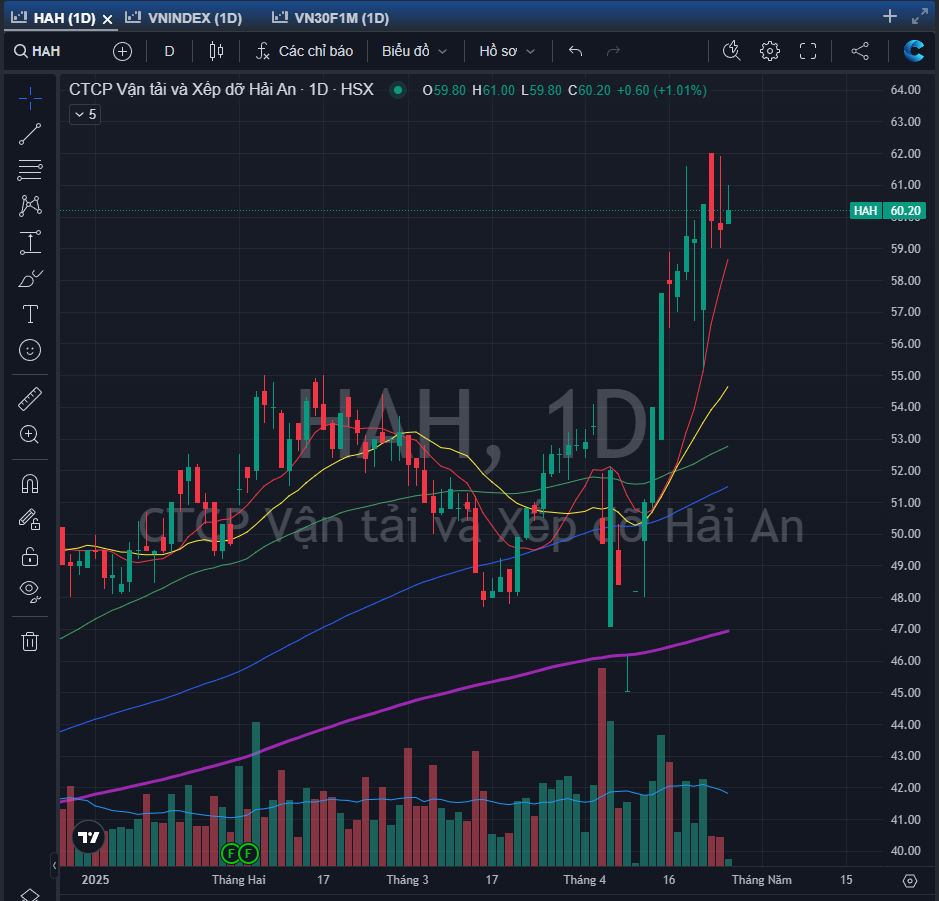
Task: Redo the last chart action
Action: 613,51
